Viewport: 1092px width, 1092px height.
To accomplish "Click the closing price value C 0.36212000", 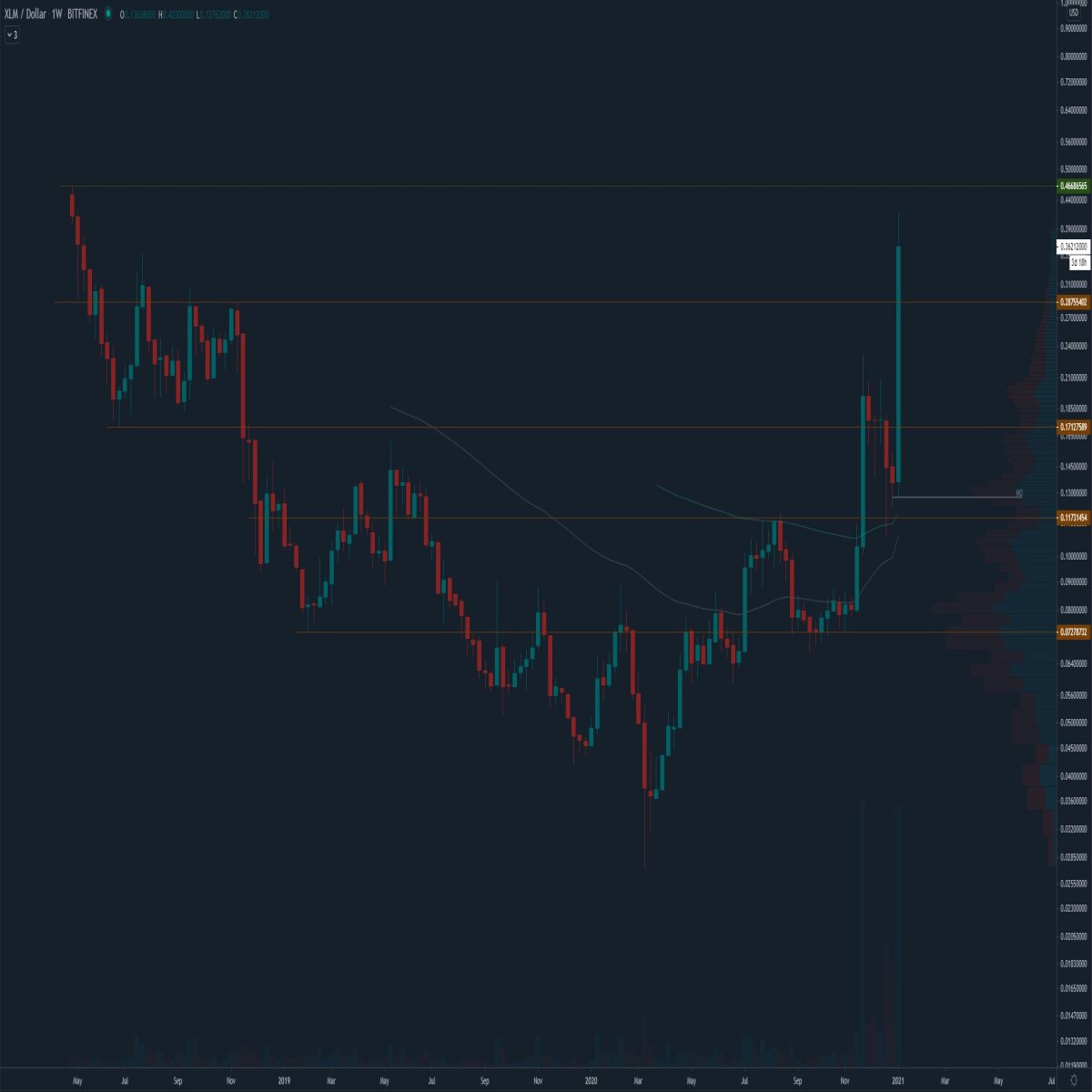I will coord(251,15).
